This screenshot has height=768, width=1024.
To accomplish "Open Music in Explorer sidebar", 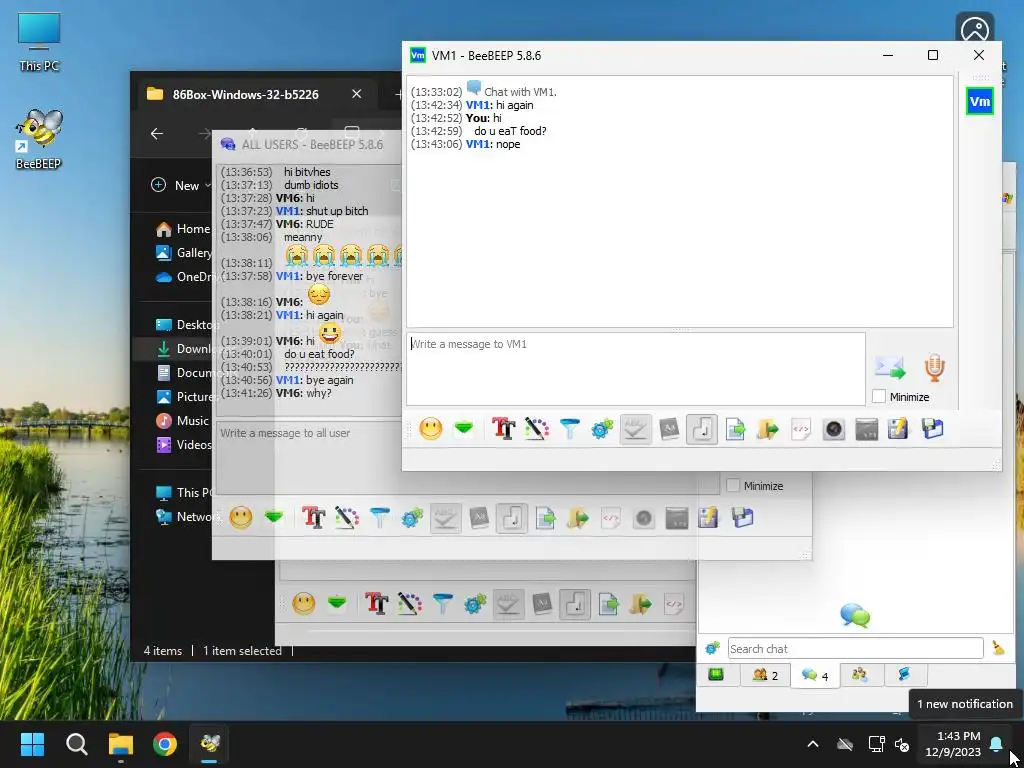I will 183,421.
